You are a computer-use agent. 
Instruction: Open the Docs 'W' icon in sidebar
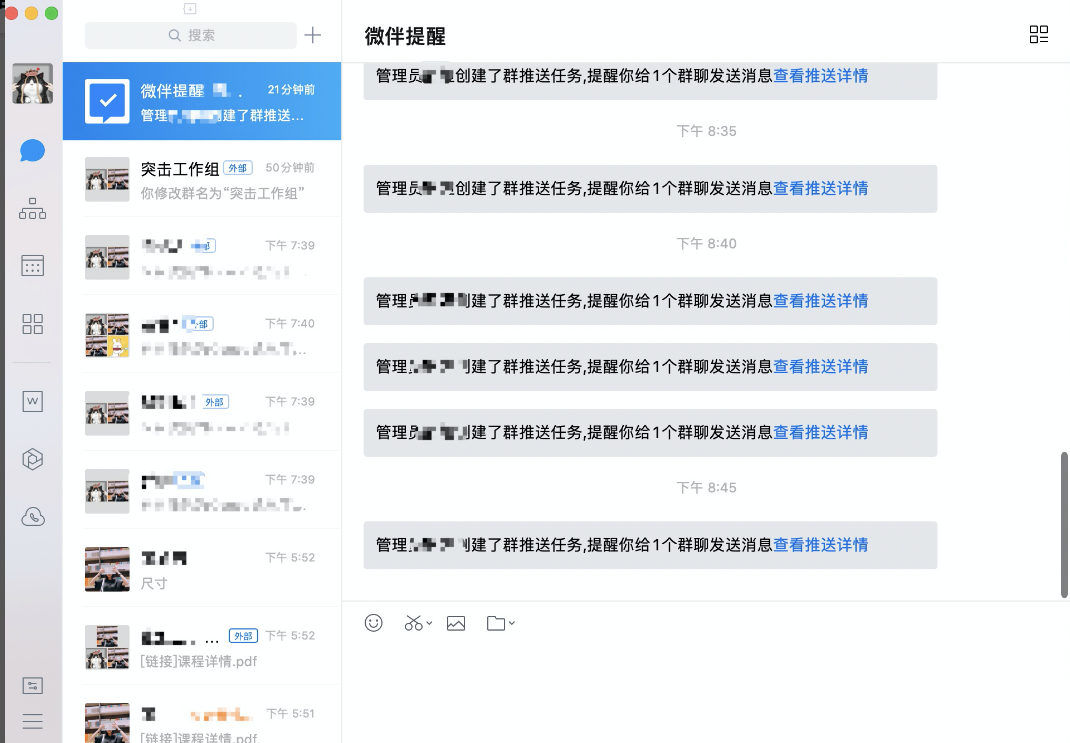pyautogui.click(x=32, y=401)
